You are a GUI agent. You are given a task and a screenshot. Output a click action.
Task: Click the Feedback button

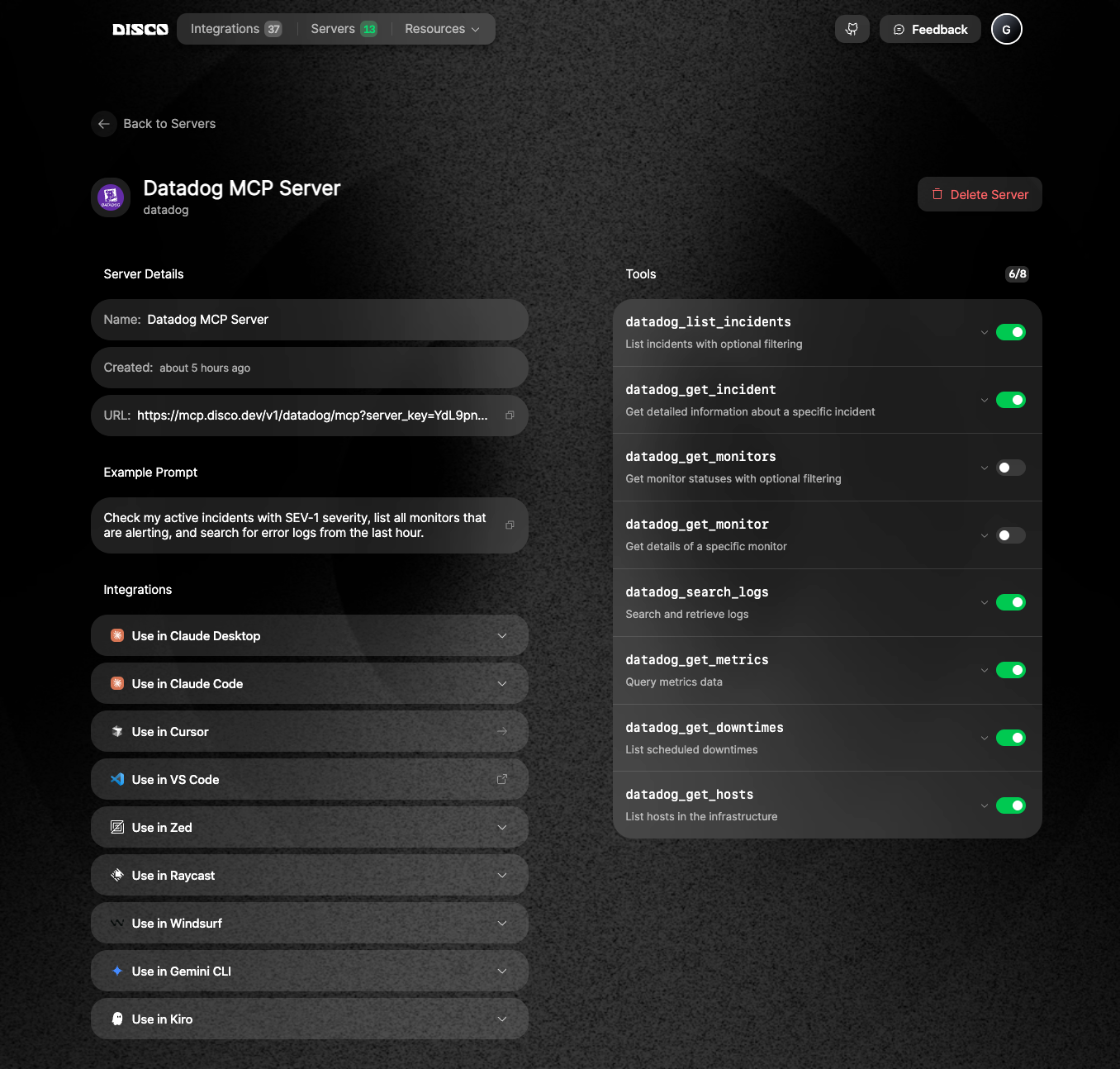coord(930,29)
